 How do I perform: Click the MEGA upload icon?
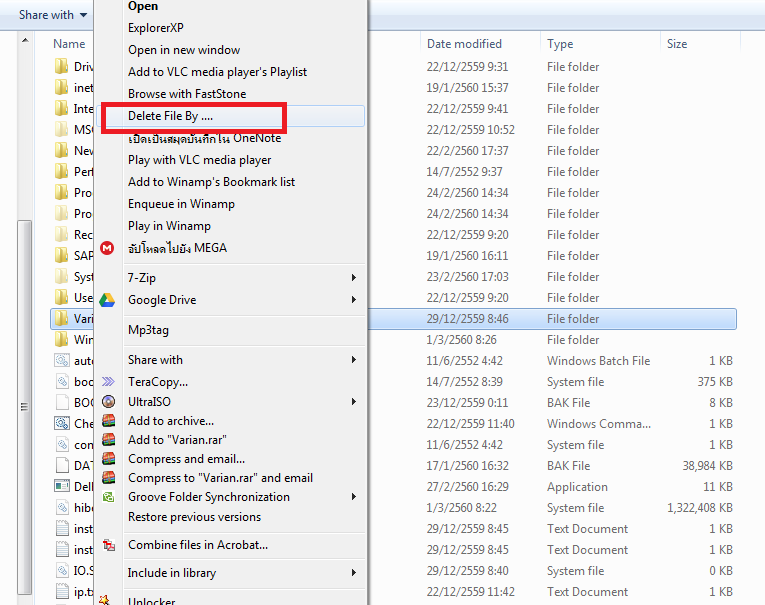click(x=107, y=248)
